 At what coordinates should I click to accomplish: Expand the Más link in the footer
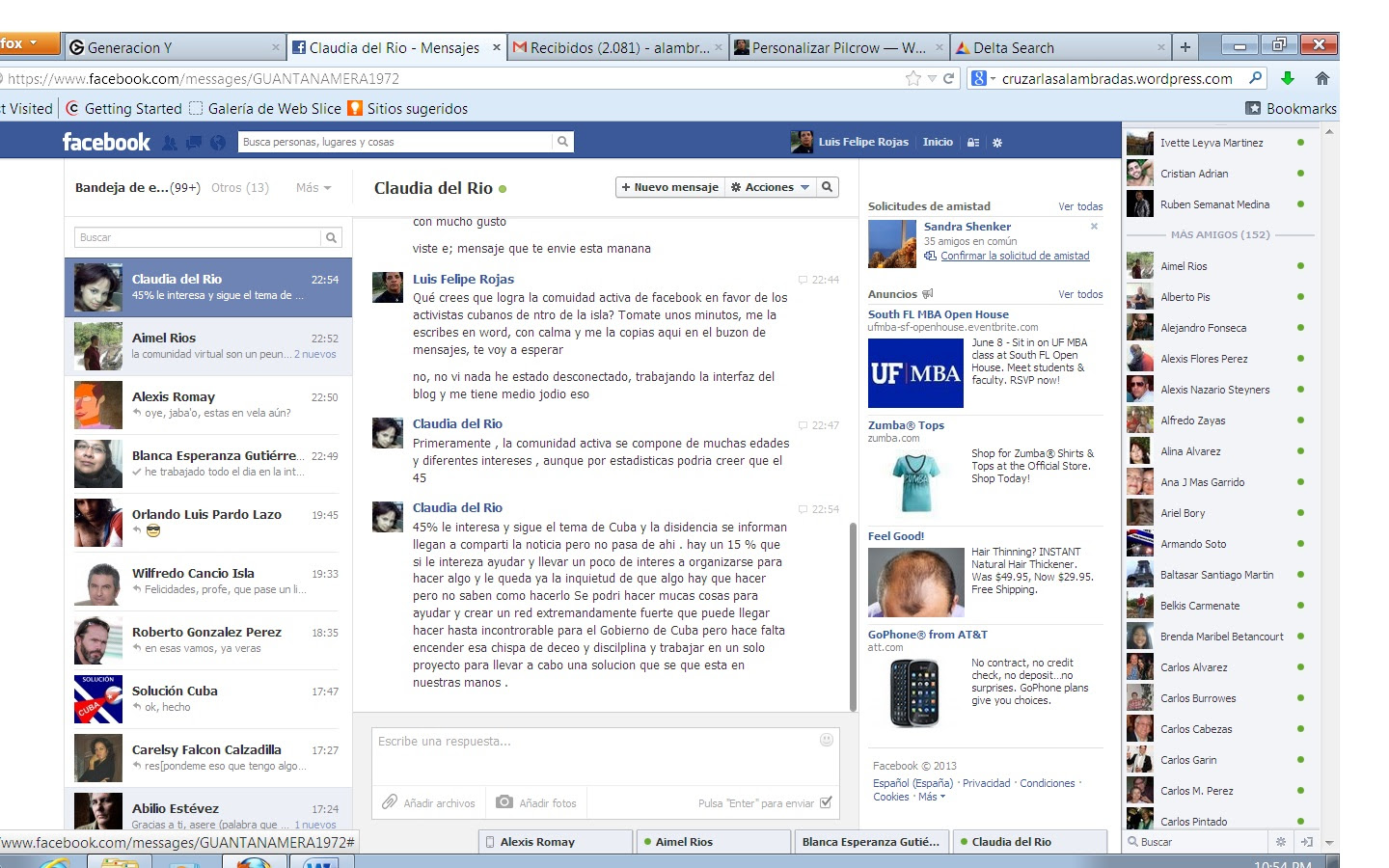[932, 797]
